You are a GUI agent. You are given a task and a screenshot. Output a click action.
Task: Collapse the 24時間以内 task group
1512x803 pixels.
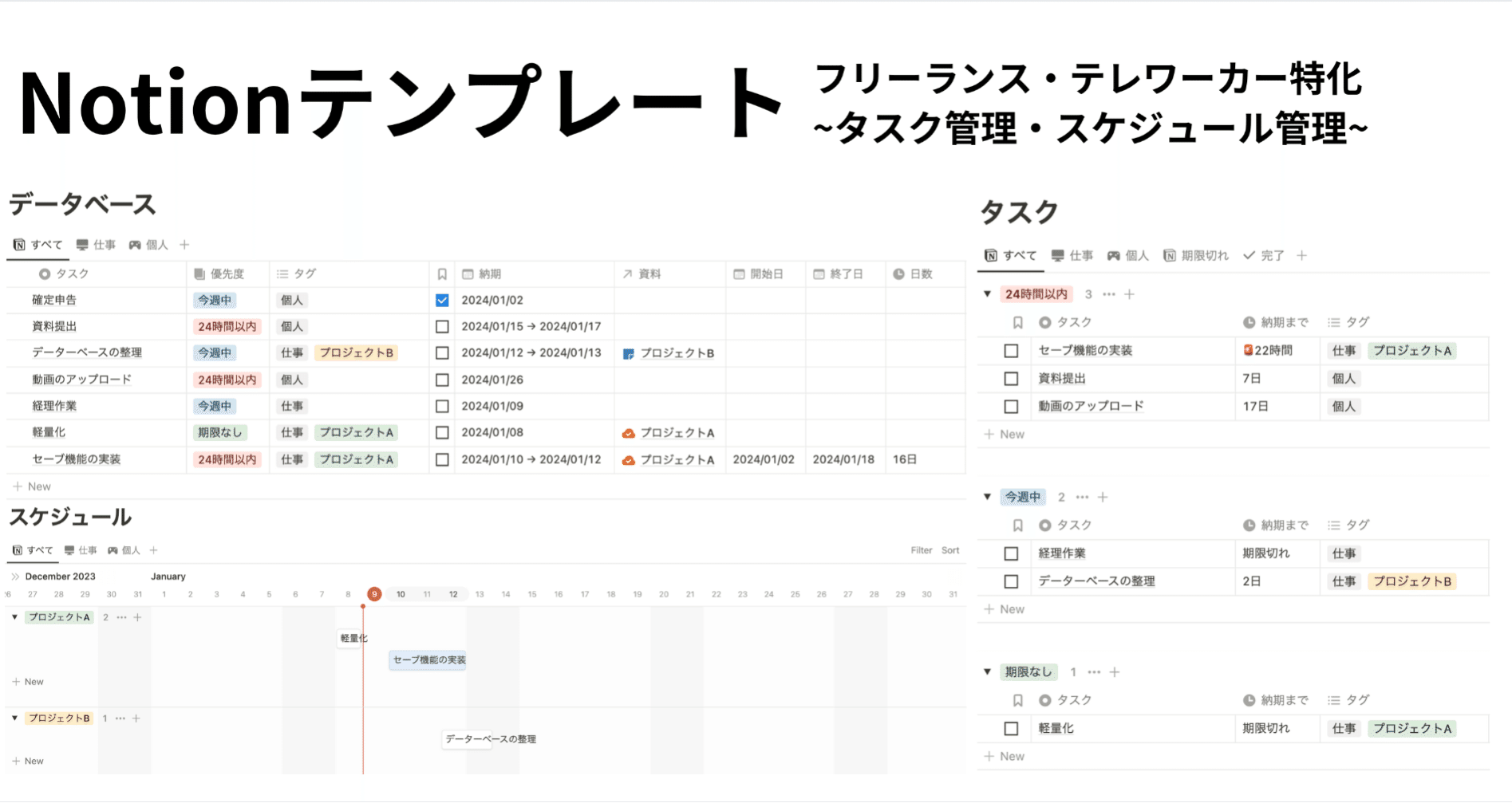click(987, 293)
